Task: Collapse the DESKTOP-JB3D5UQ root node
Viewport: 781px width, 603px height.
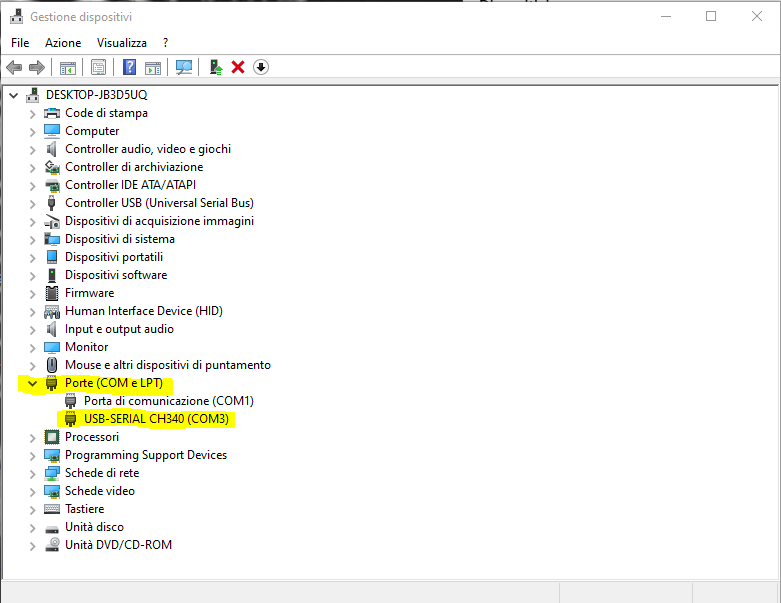Action: tap(13, 95)
